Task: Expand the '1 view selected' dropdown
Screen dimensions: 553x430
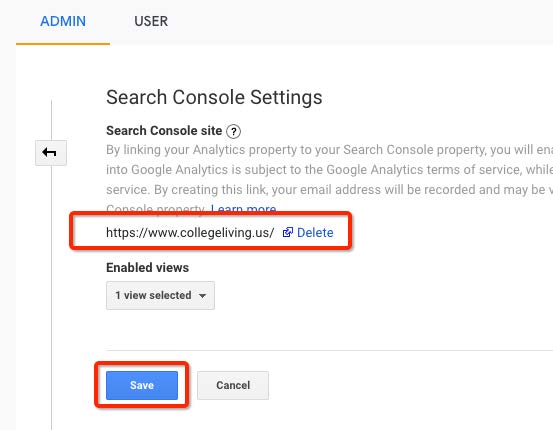Action: (160, 295)
